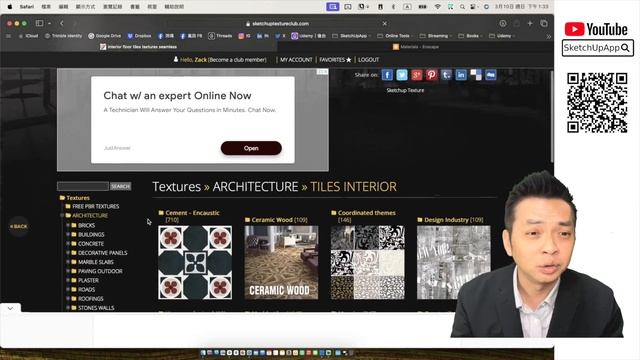The width and height of the screenshot is (640, 360).
Task: Open the Wi-Fi status menu
Action: tap(437, 7)
